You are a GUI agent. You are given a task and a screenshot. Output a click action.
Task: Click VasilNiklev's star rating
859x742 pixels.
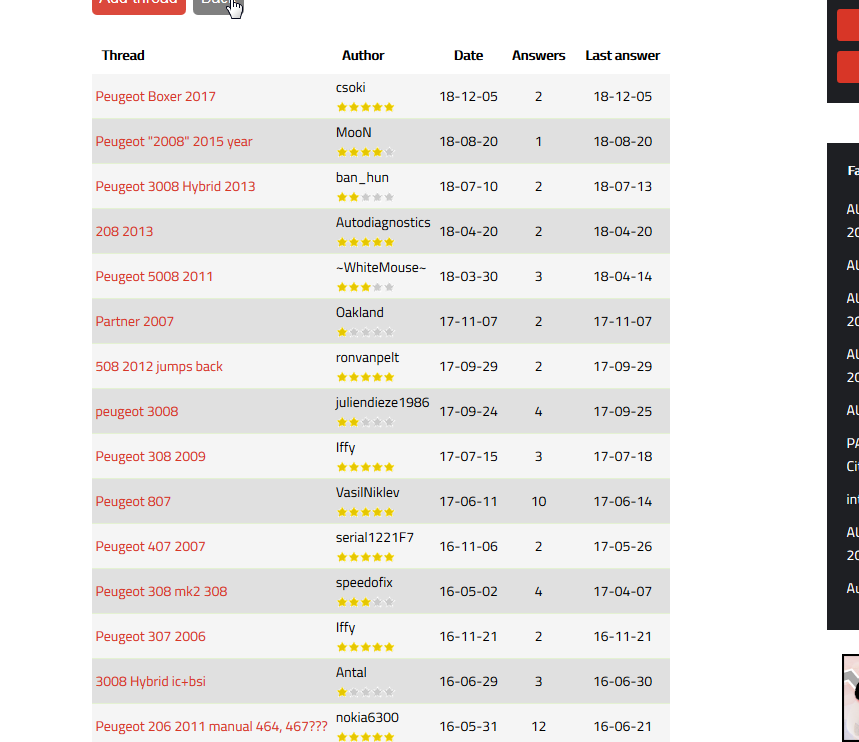coord(365,512)
